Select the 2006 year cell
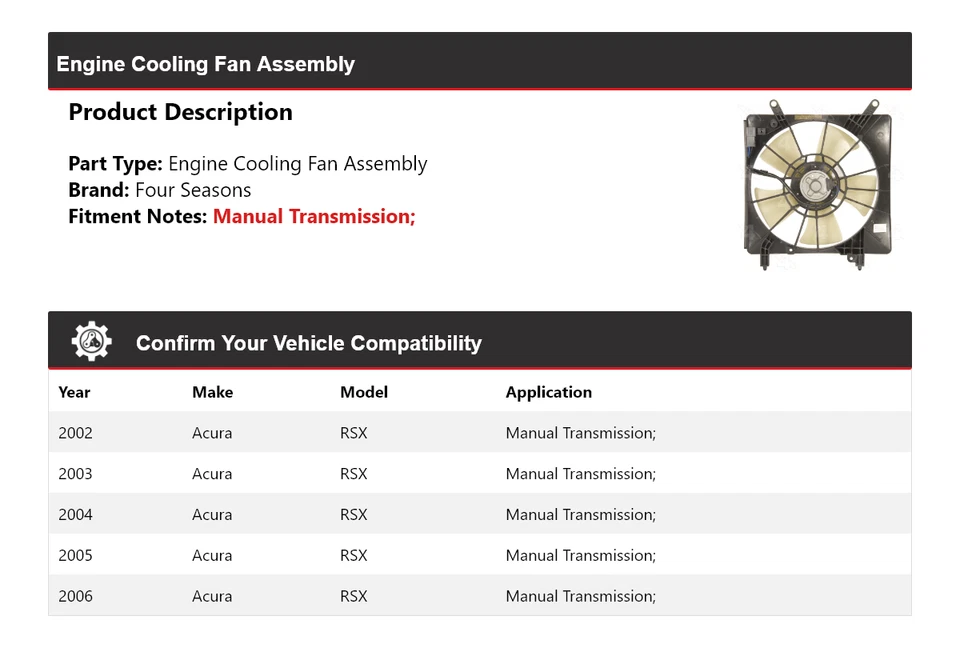Screen dimensions: 960x648 pos(75,596)
